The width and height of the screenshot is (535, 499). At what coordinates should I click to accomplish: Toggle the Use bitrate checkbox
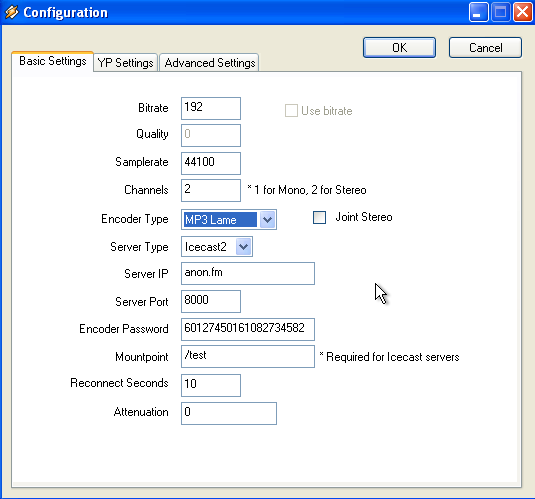pyautogui.click(x=291, y=111)
